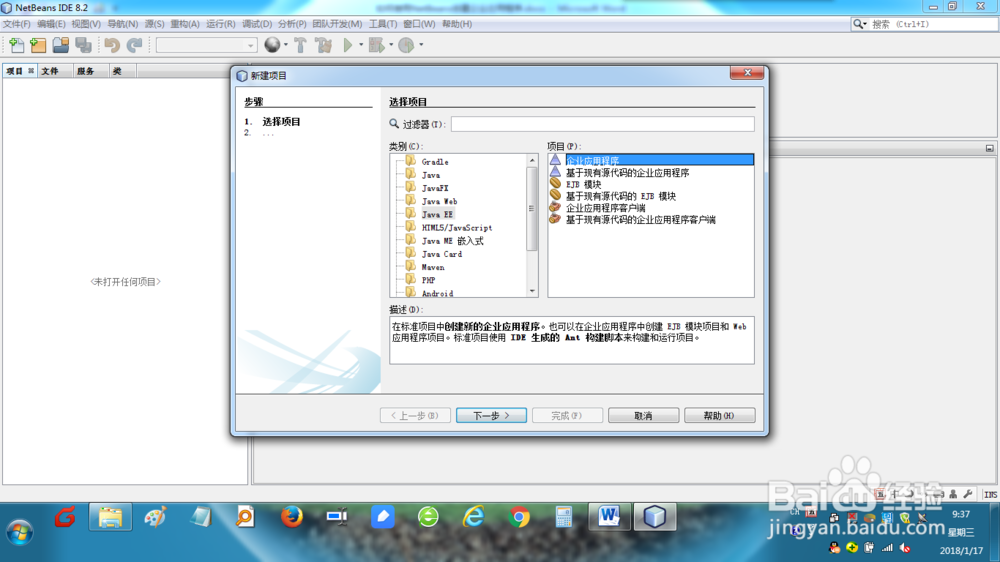Open the search options dropdown by magnifier
The image size is (1000, 562).
pyautogui.click(x=860, y=24)
